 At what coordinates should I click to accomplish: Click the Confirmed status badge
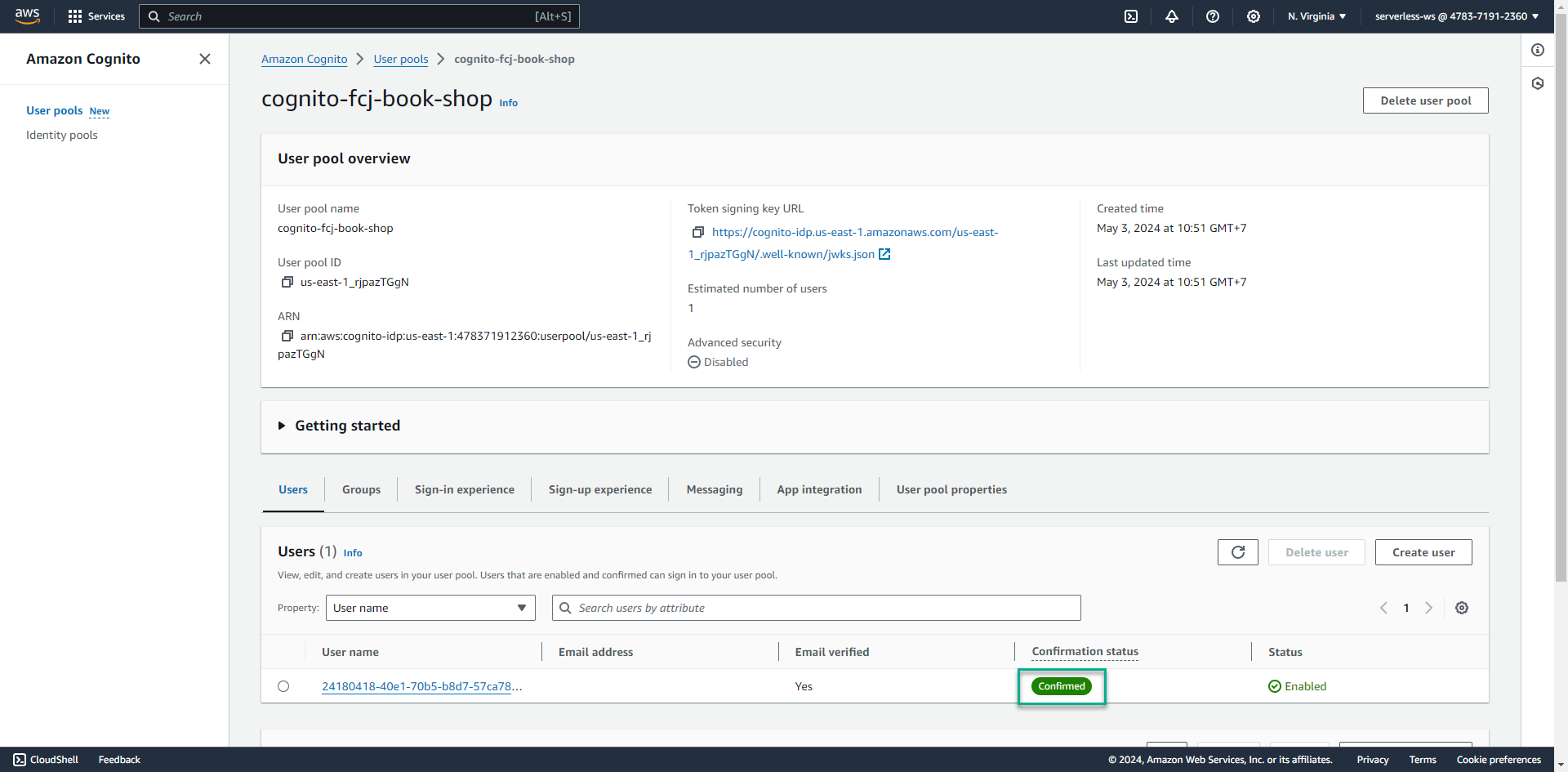(1062, 686)
